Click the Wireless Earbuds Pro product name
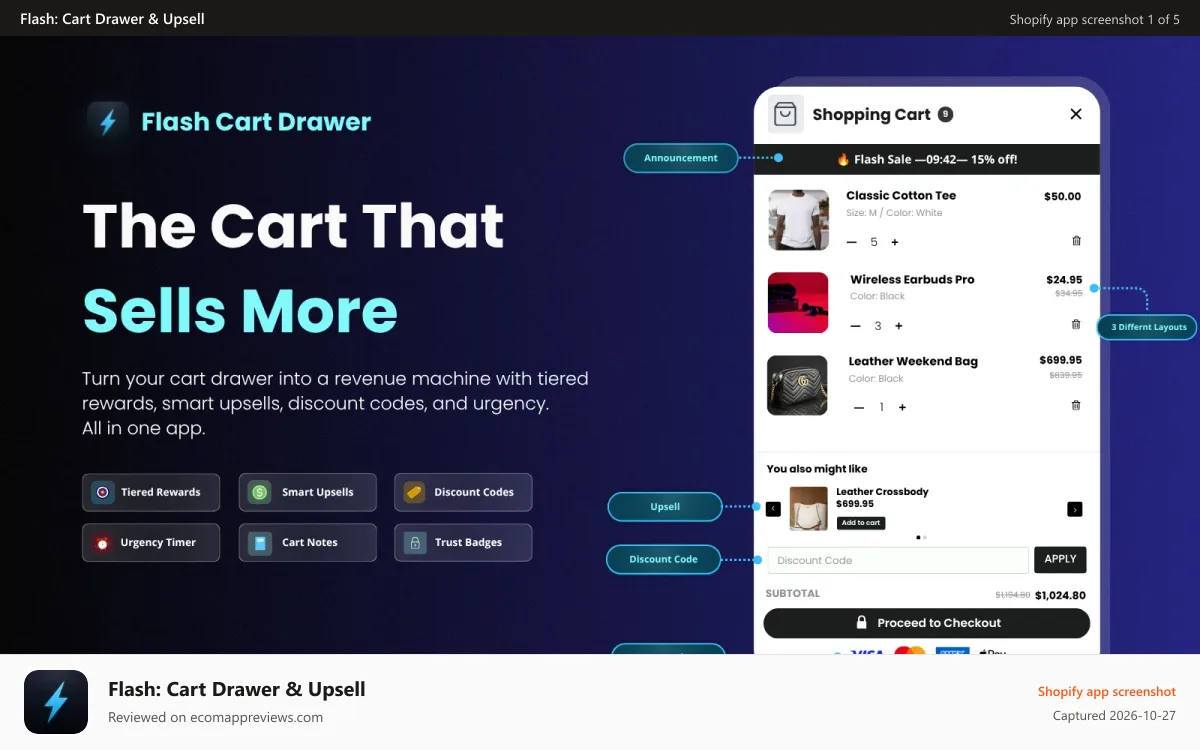 click(912, 280)
